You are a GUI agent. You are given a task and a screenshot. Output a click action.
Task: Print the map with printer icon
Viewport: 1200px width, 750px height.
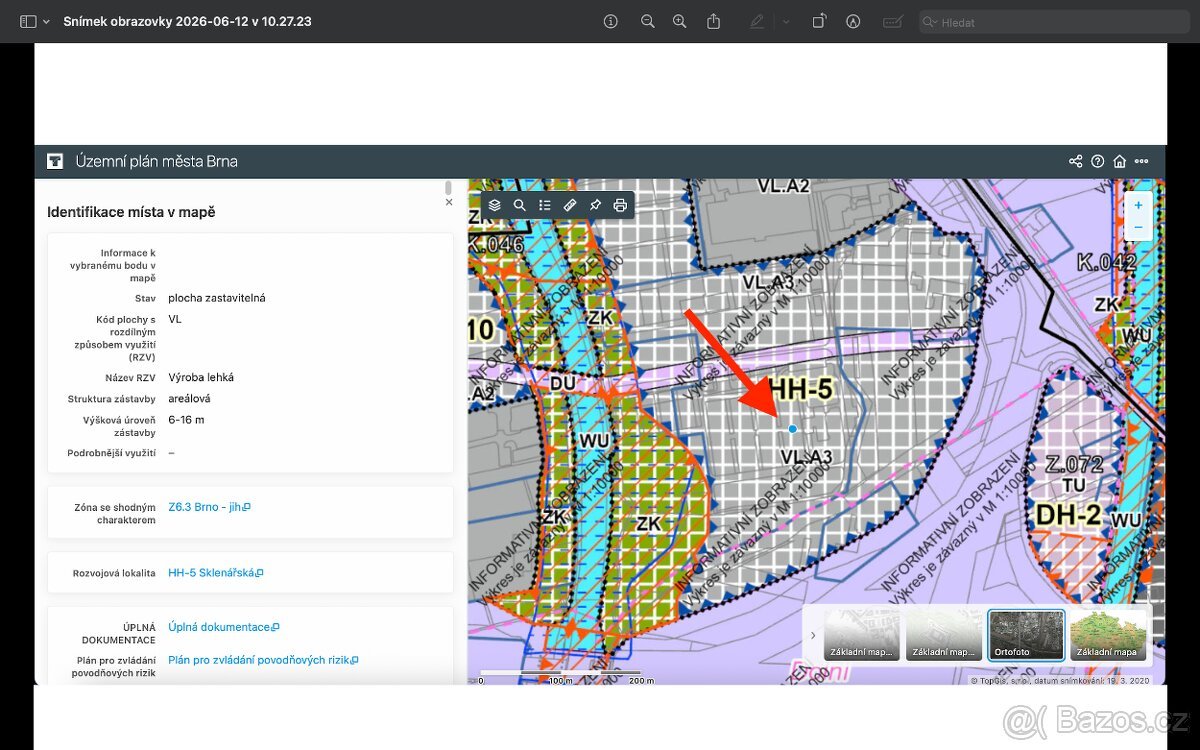click(x=620, y=205)
